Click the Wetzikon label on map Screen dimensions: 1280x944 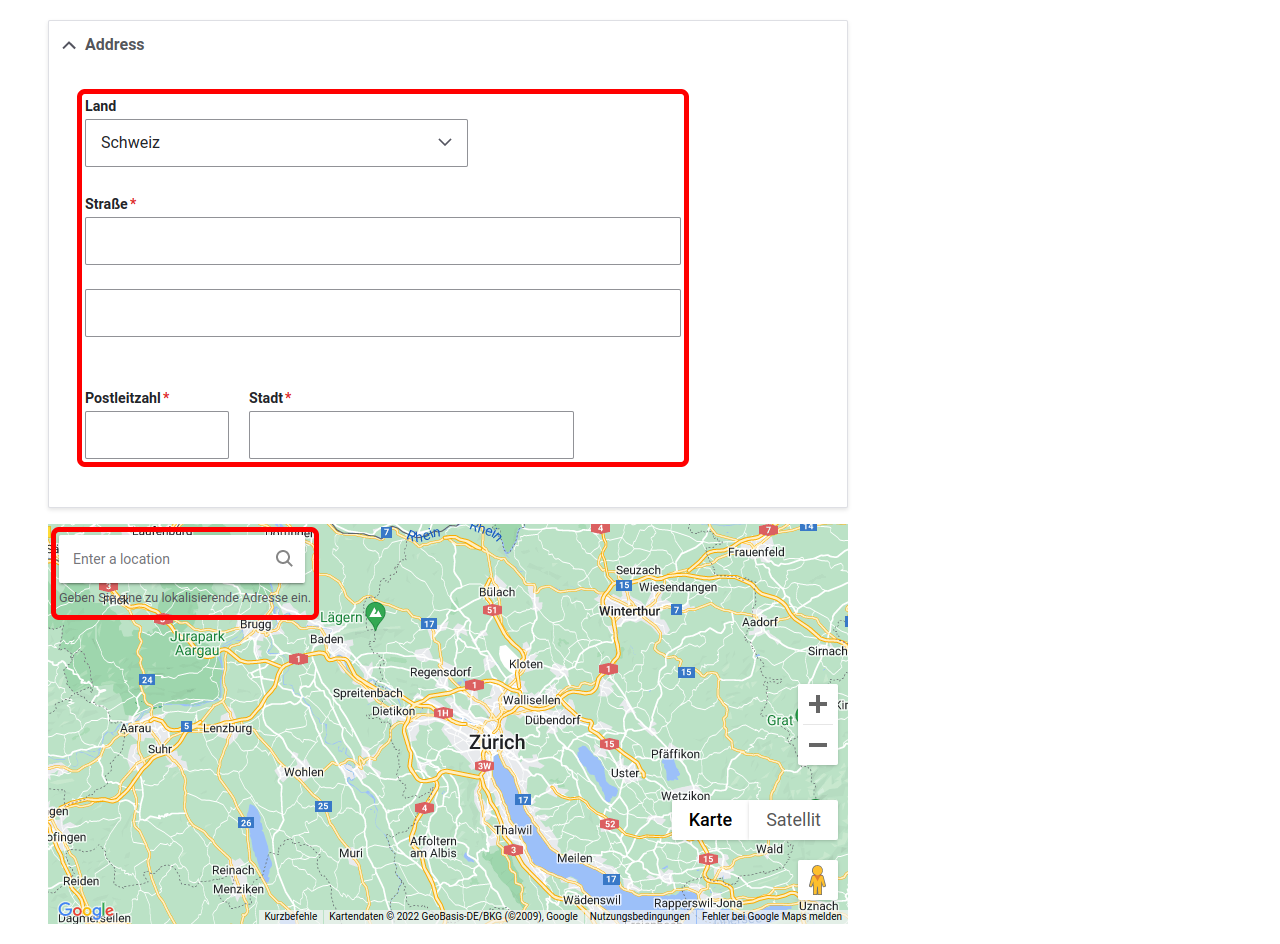pos(685,796)
